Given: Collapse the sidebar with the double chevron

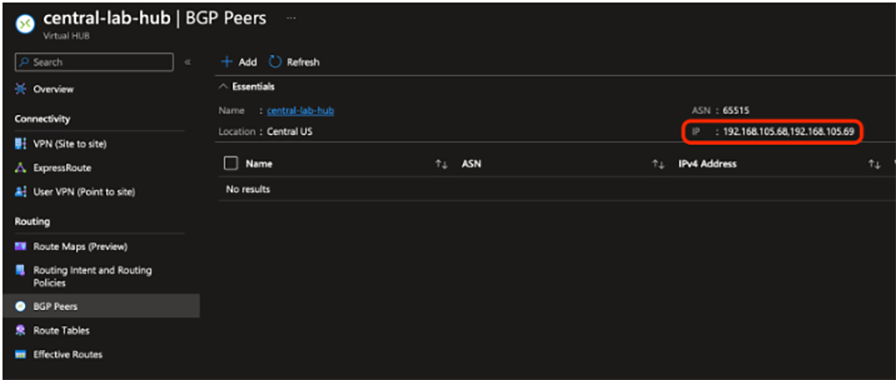Looking at the screenshot, I should click(x=187, y=62).
